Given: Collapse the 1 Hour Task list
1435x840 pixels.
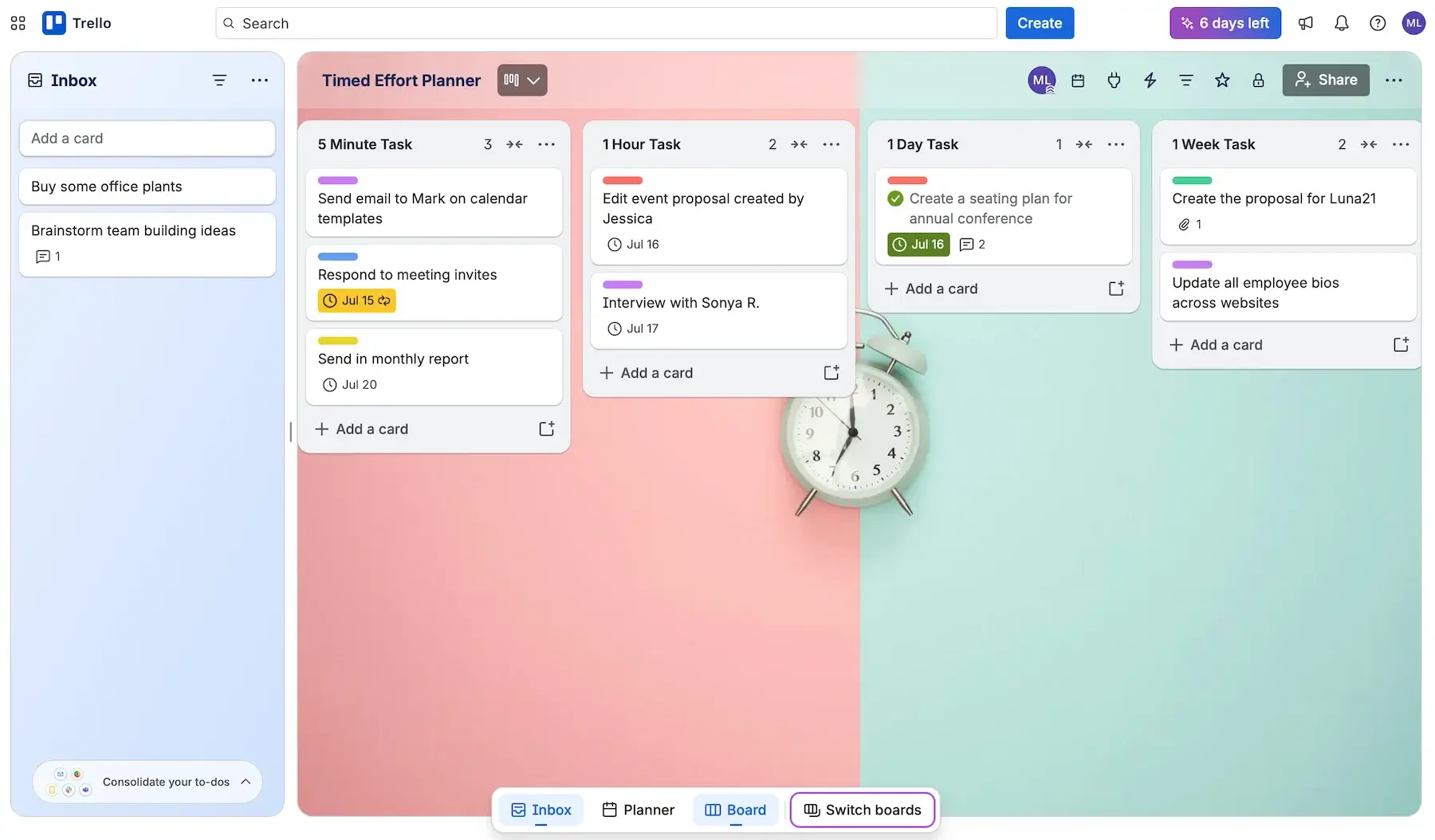Looking at the screenshot, I should (799, 144).
